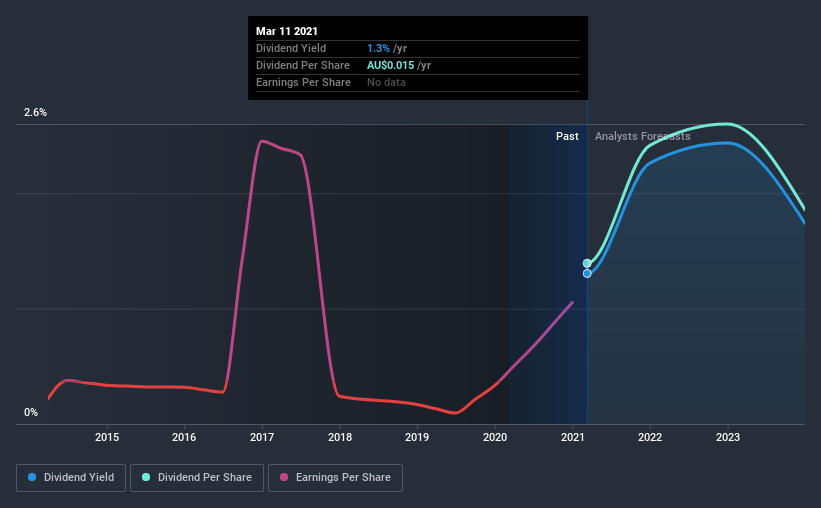Select the 2022 label on the x-axis
Viewport: 821px width, 508px height.
coord(650,437)
